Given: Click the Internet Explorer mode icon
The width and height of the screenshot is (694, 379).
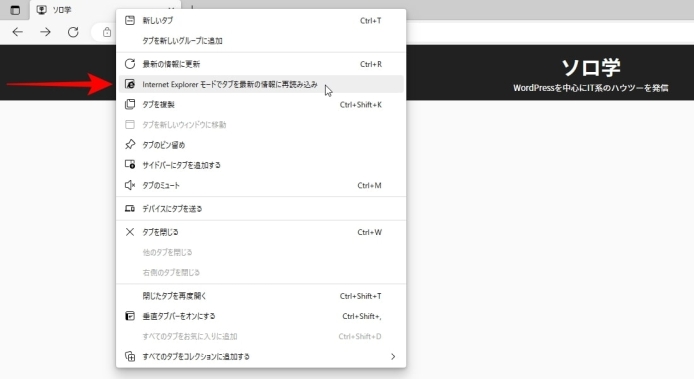Looking at the screenshot, I should [130, 84].
